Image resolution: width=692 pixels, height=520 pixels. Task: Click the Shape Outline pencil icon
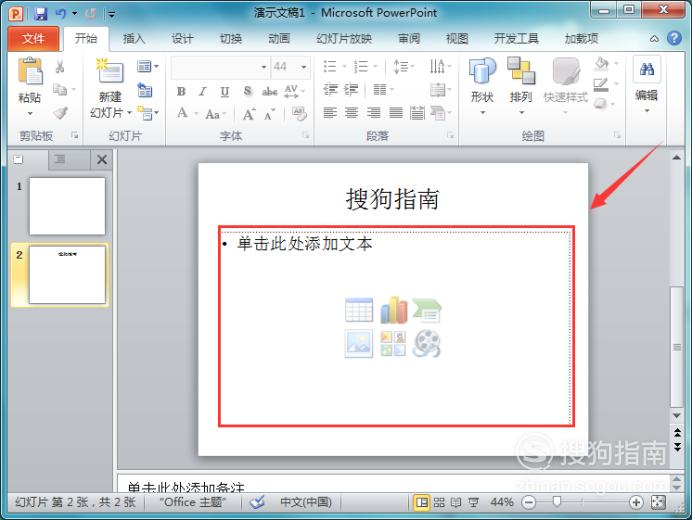click(601, 84)
